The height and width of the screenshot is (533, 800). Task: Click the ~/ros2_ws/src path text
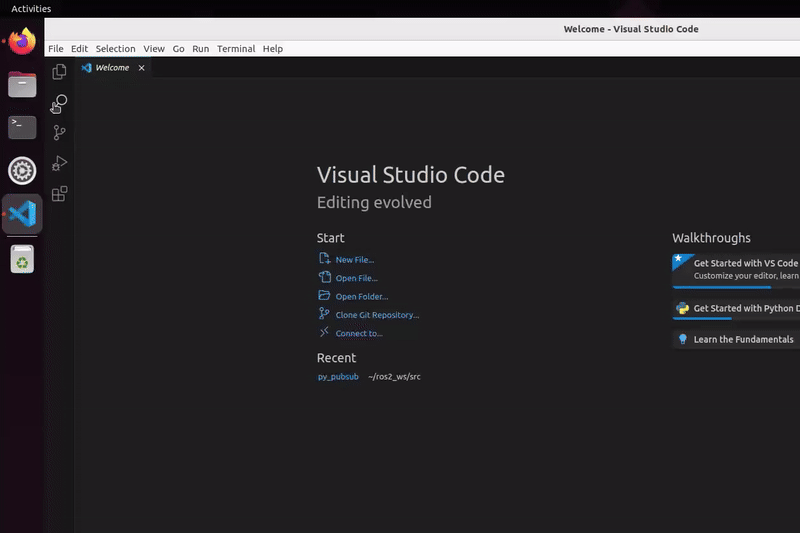(394, 376)
